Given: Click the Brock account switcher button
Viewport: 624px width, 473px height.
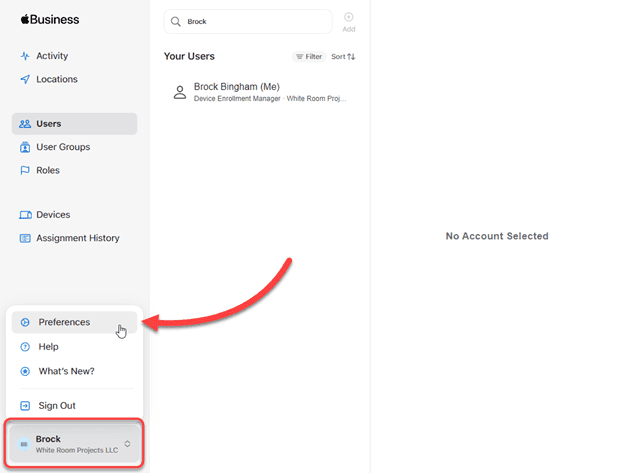Looking at the screenshot, I should pos(74,444).
